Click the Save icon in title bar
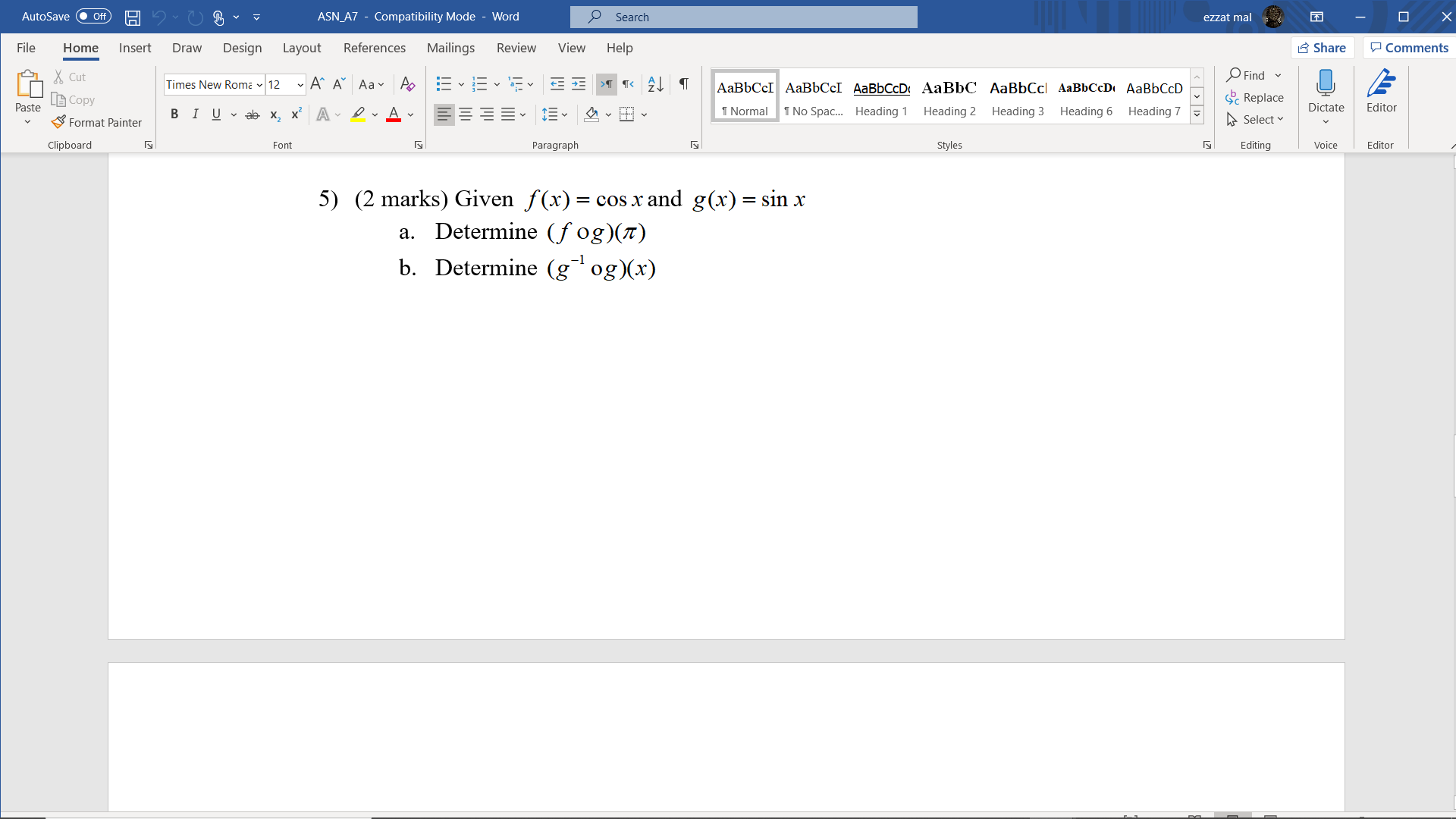 click(133, 17)
